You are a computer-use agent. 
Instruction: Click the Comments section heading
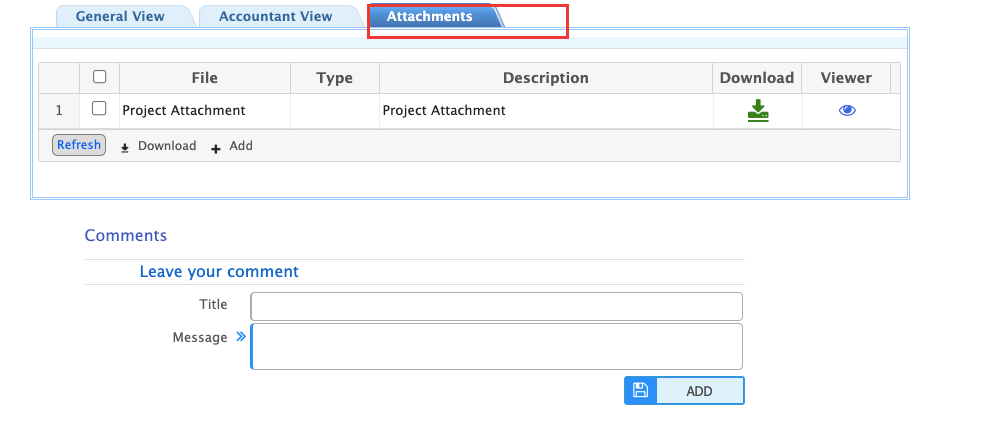tap(126, 235)
